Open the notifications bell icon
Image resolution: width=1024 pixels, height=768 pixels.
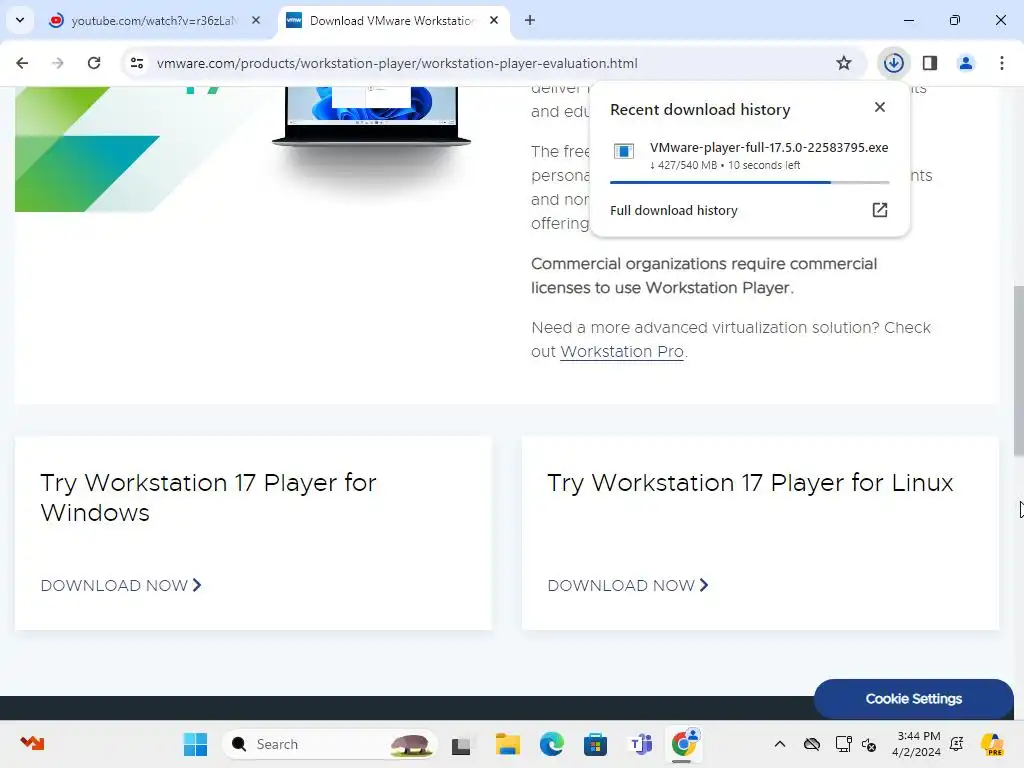coord(957,744)
